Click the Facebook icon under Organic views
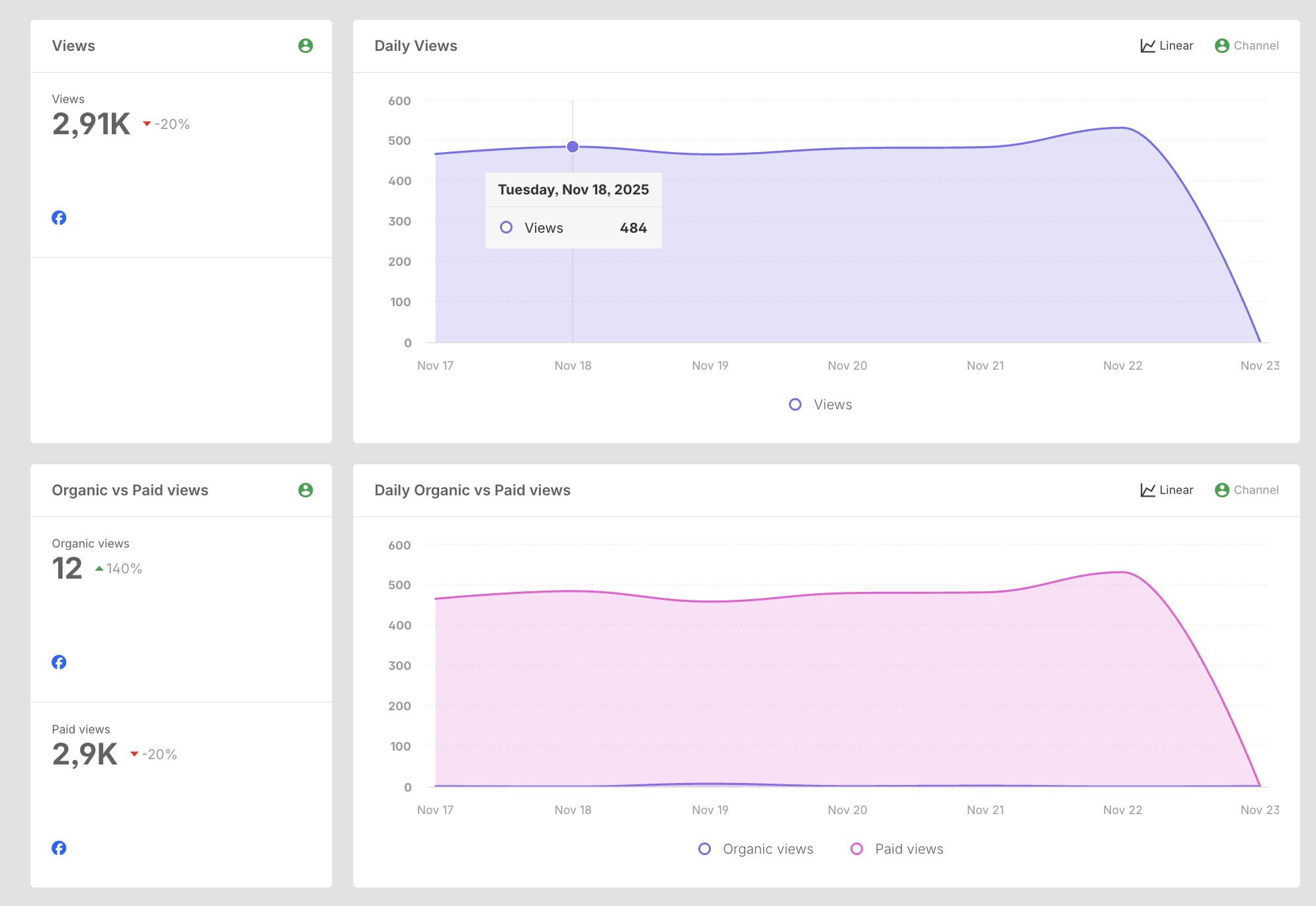 click(x=59, y=662)
